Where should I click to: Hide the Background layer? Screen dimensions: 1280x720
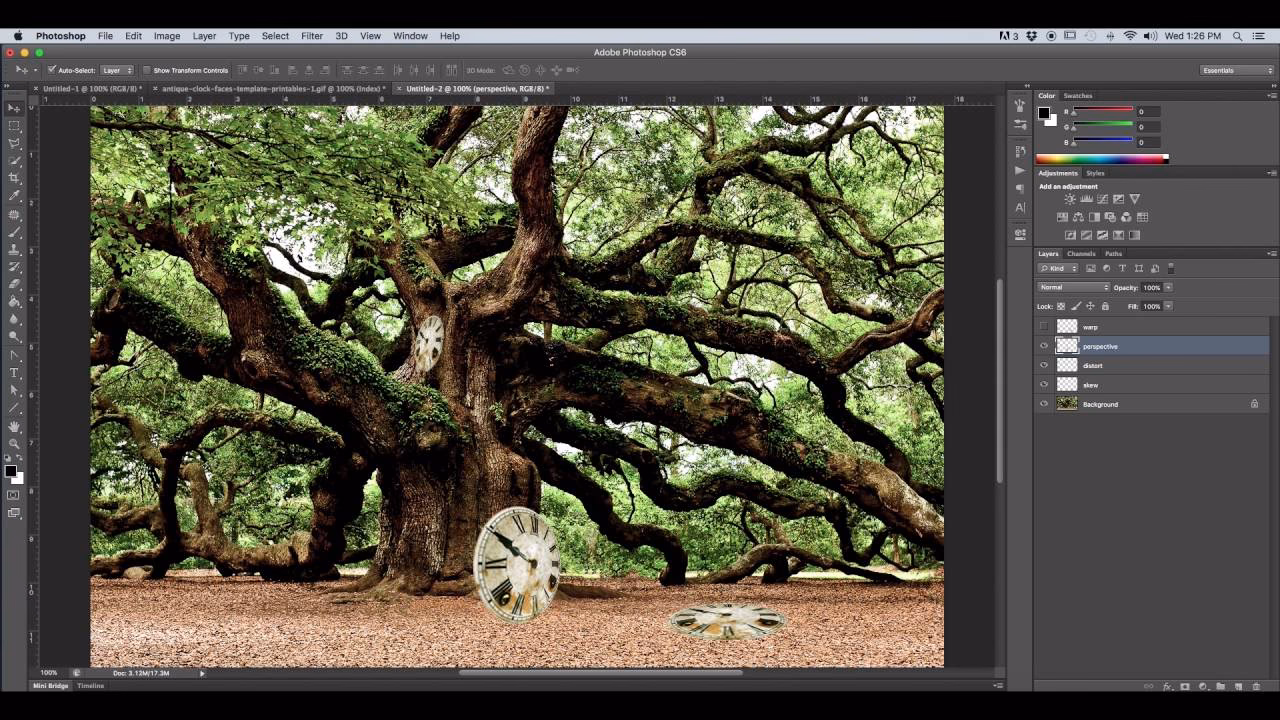point(1044,404)
